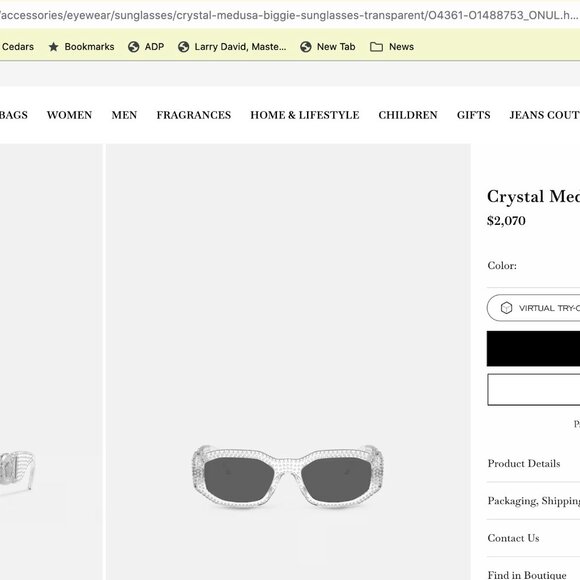Click the Crystal Medusa product title

[533, 196]
